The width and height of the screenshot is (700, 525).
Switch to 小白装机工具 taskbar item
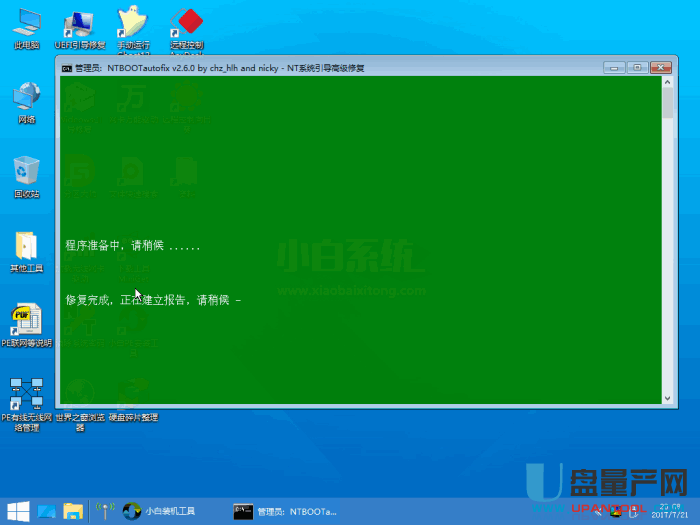point(160,511)
